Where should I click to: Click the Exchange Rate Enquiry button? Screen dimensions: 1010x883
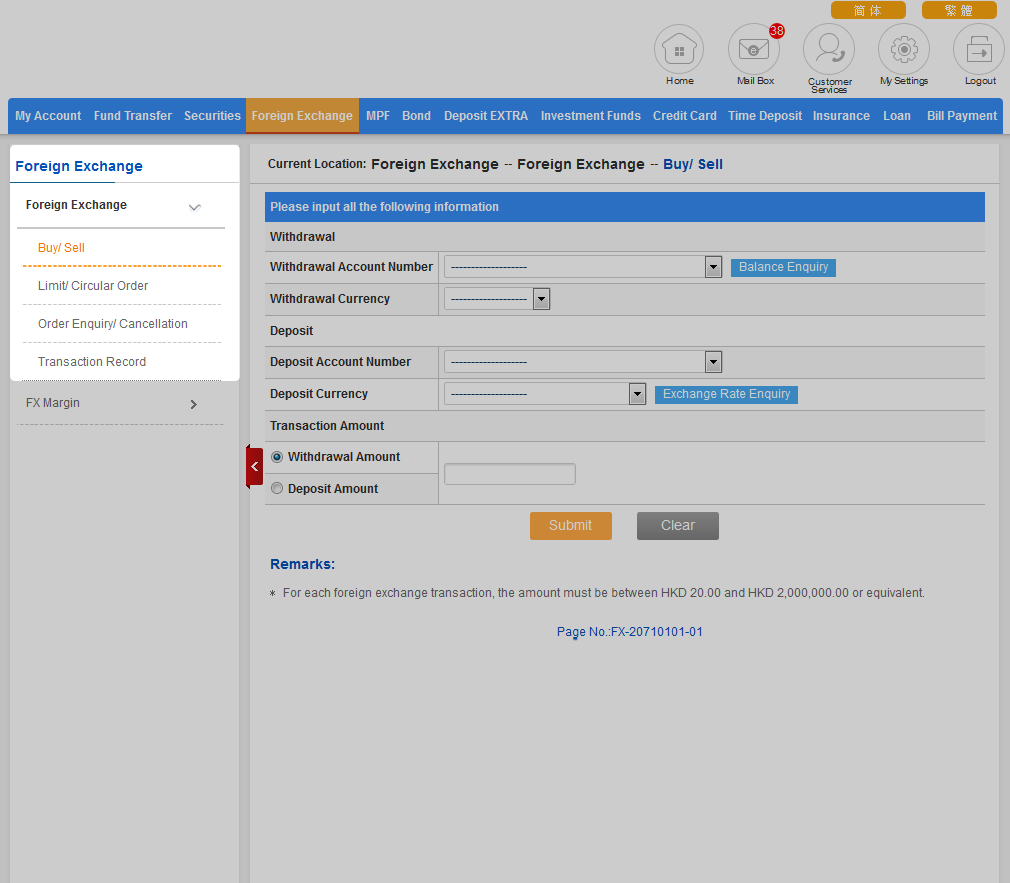[x=726, y=394]
